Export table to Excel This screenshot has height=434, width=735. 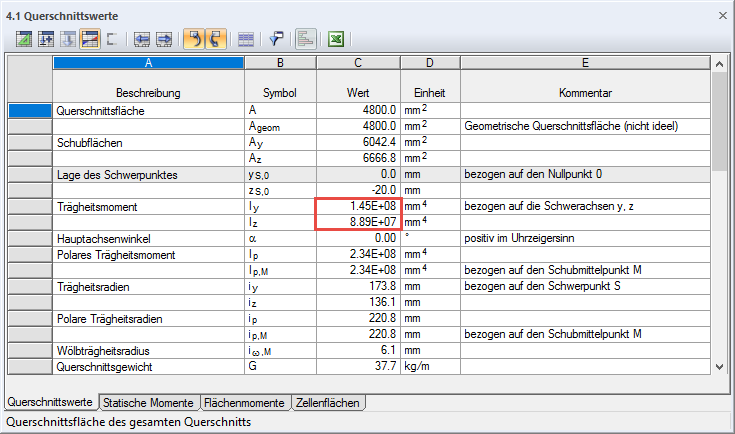336,39
